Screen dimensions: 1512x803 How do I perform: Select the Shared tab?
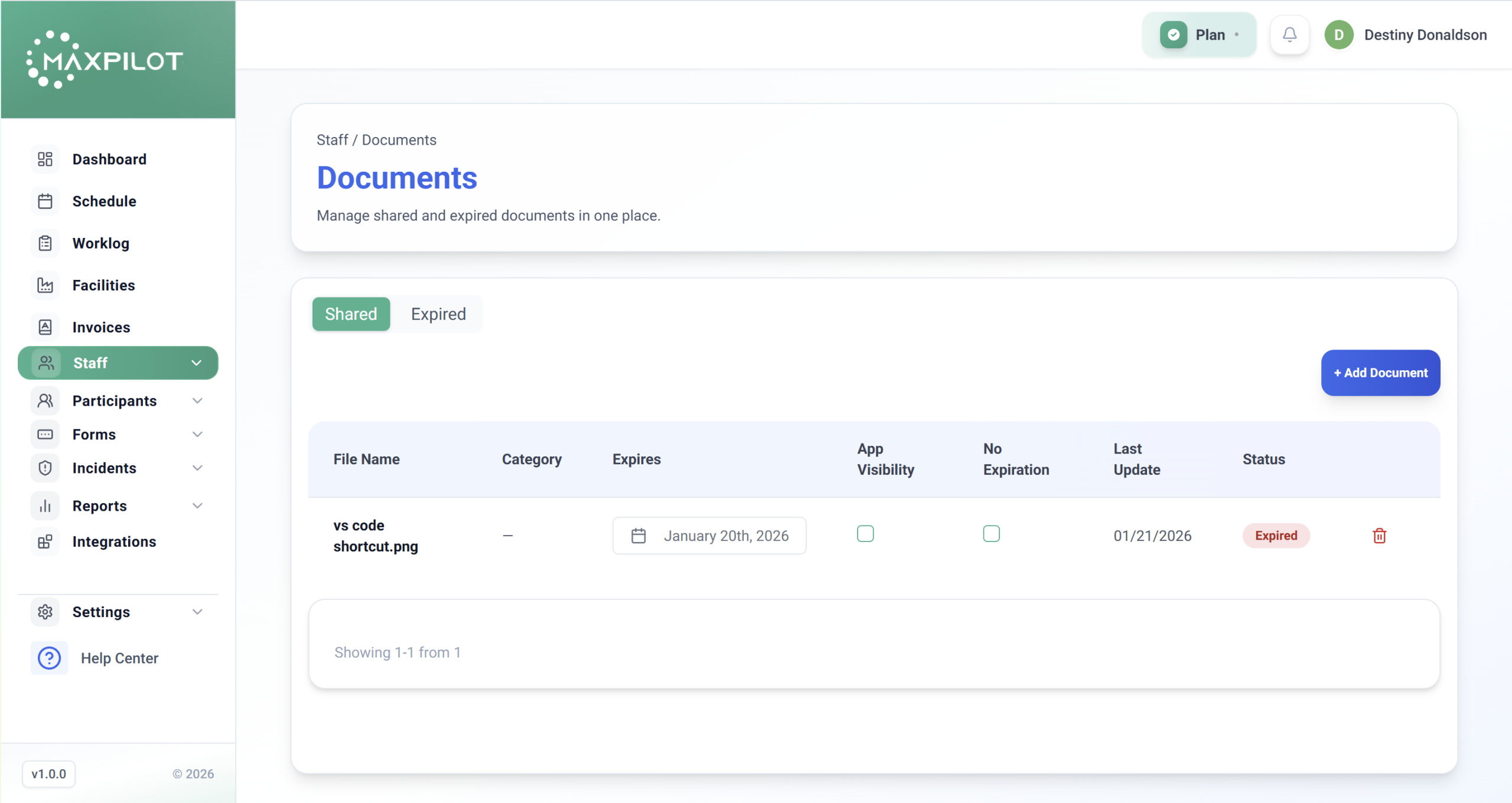click(x=351, y=314)
